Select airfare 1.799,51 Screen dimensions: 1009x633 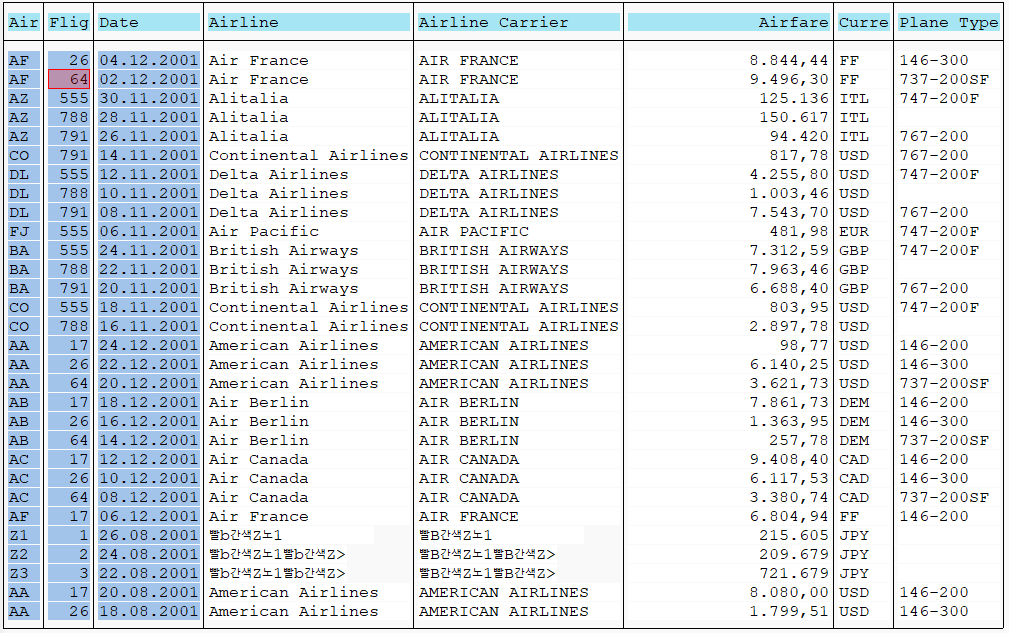pyautogui.click(x=788, y=610)
